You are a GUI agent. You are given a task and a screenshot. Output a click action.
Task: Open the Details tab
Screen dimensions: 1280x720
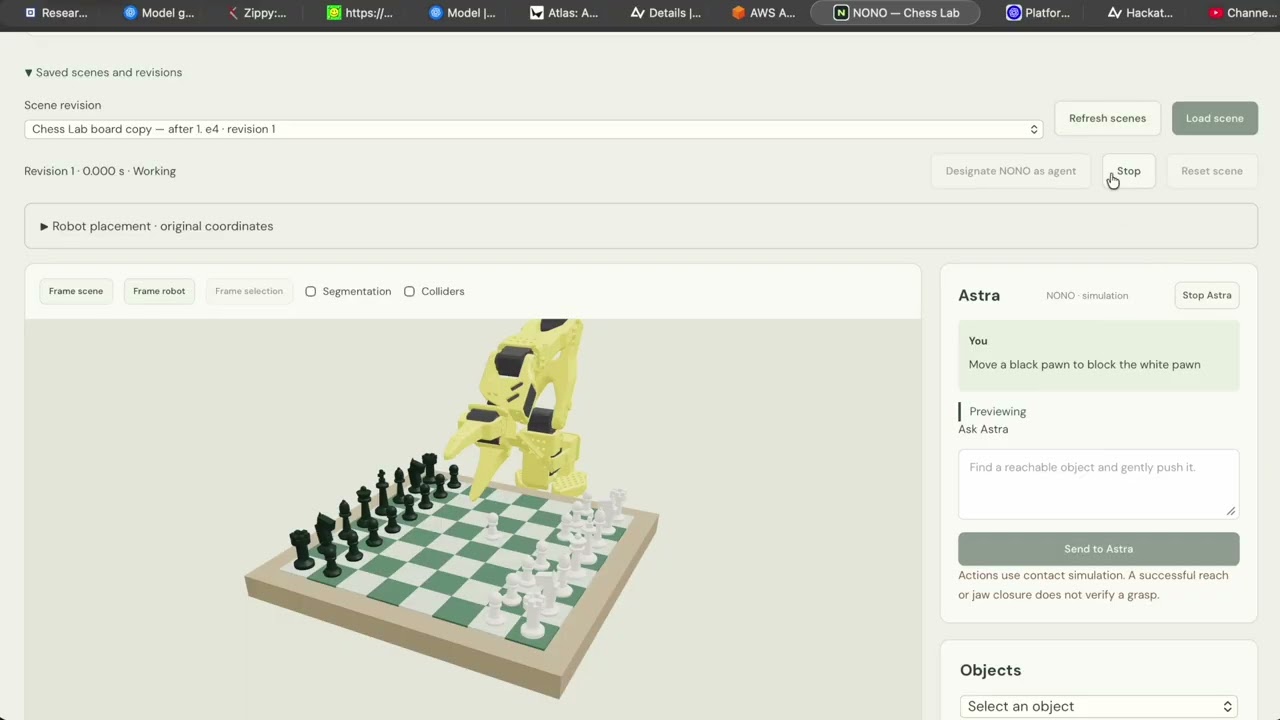pyautogui.click(x=665, y=13)
